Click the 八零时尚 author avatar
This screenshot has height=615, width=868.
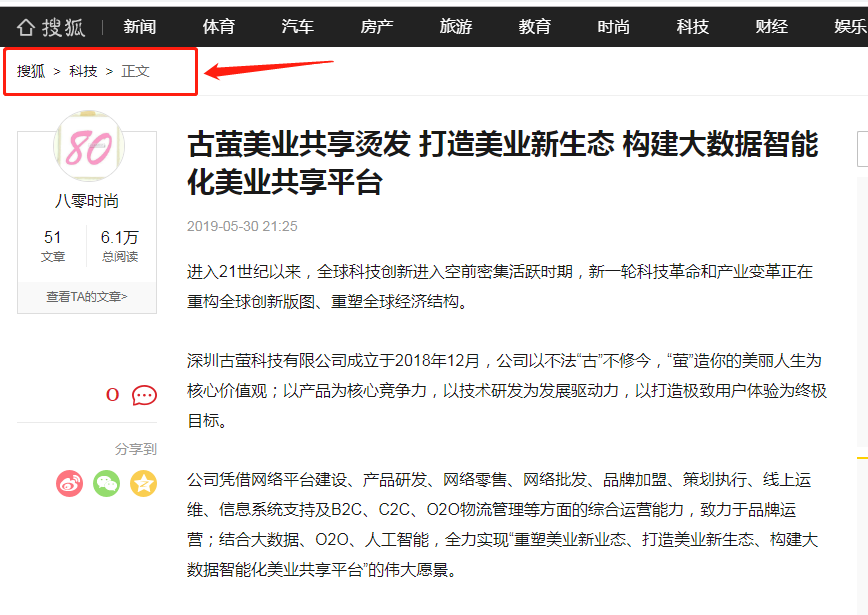point(88,147)
